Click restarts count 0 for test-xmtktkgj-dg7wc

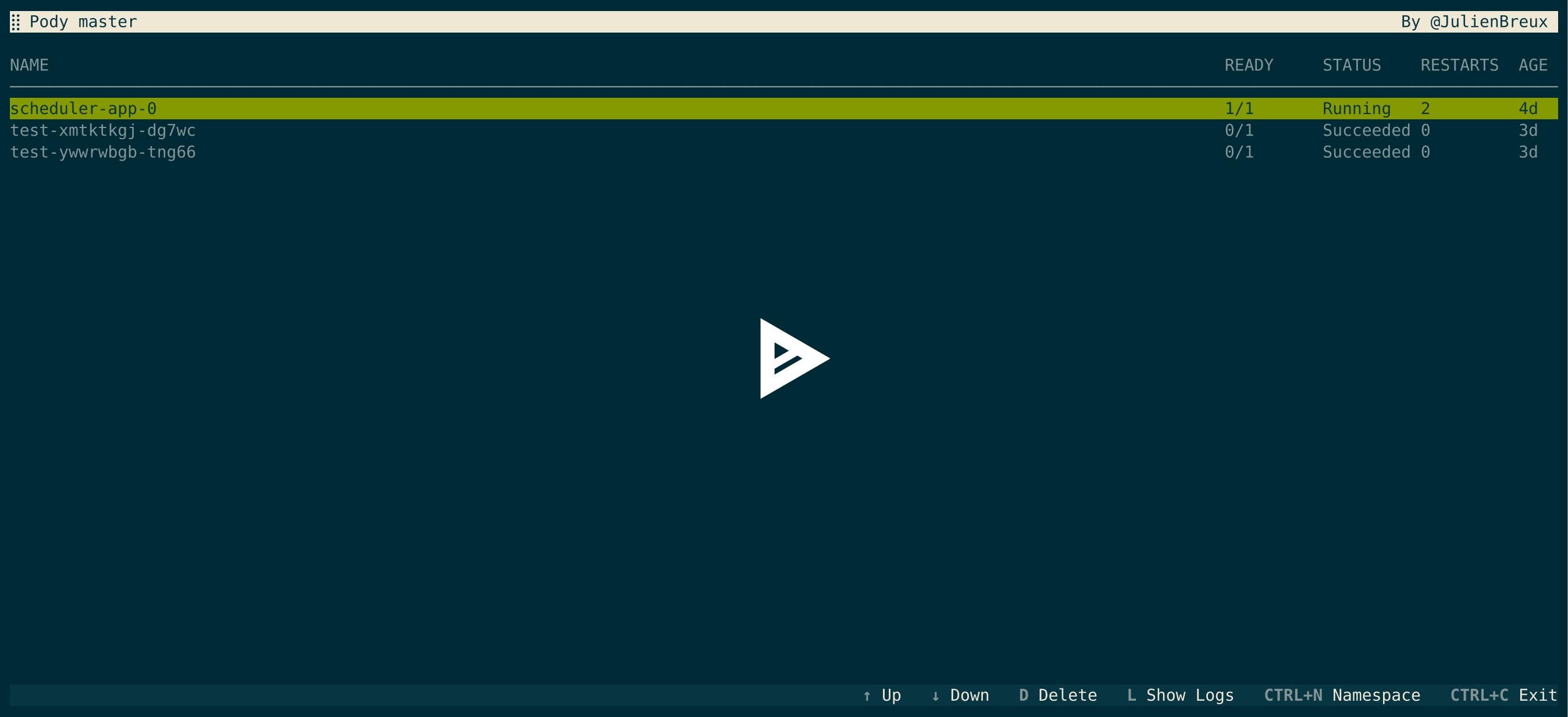1426,130
